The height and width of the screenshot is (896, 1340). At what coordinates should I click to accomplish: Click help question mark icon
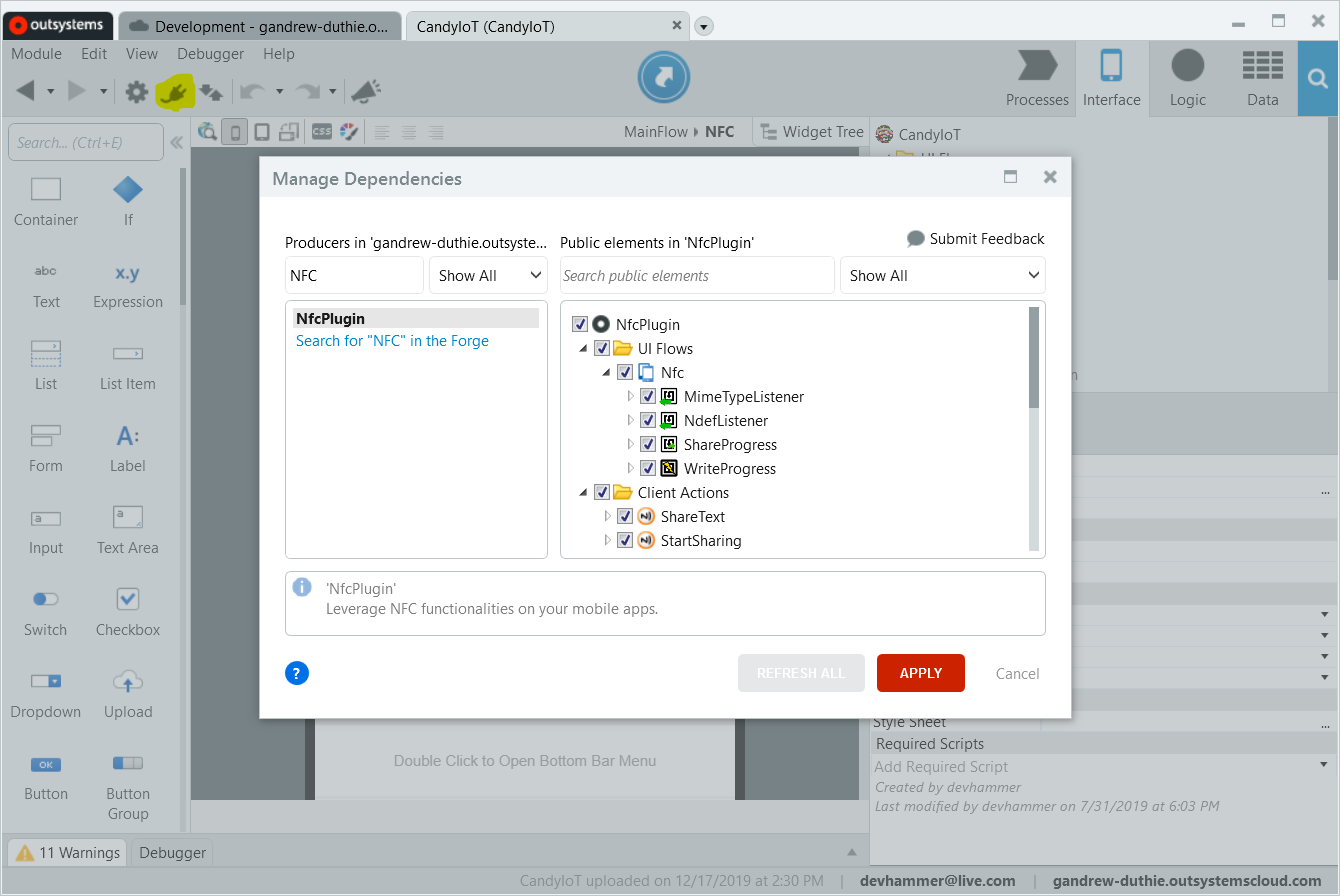click(297, 673)
